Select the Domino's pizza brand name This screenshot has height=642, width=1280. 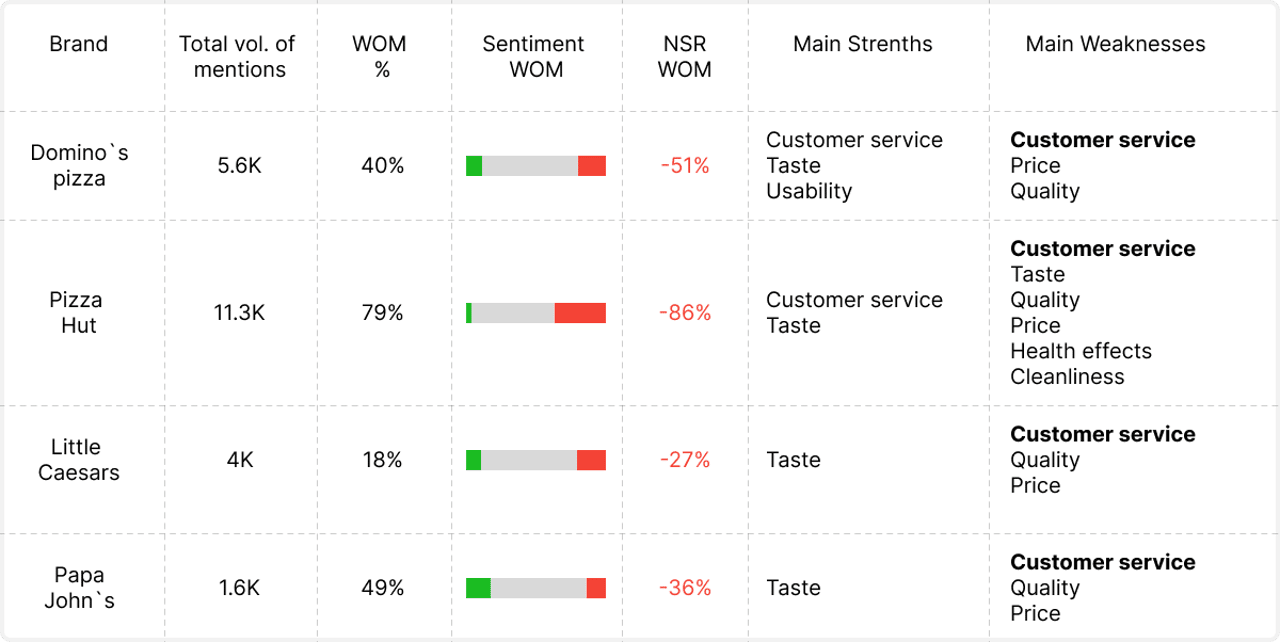79,166
